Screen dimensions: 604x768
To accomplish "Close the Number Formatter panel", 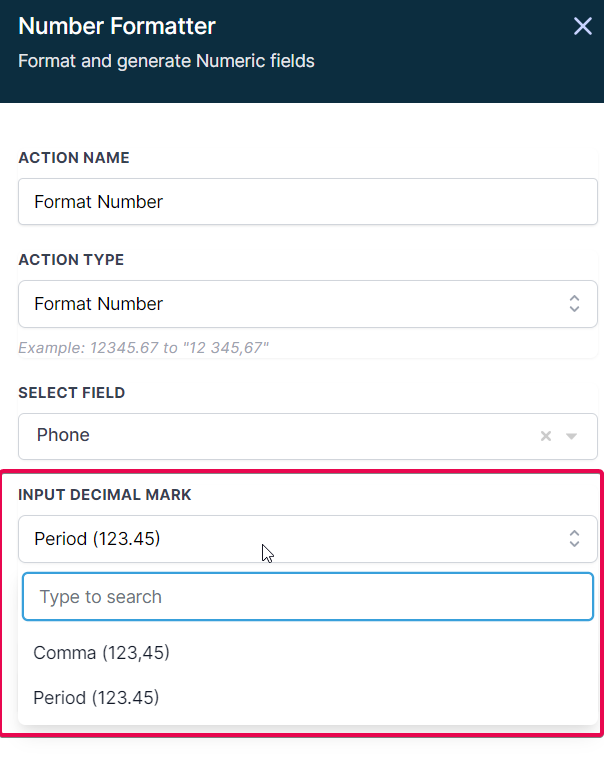I will 582,26.
